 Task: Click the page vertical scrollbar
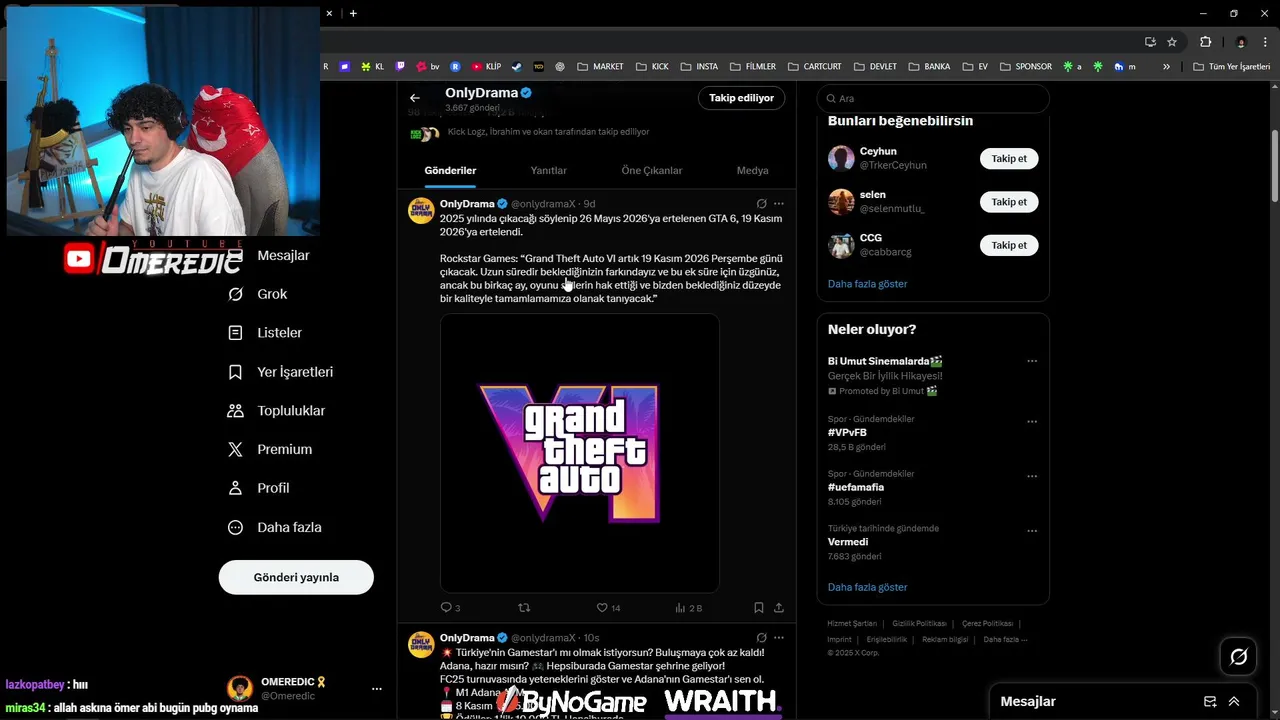[1275, 167]
